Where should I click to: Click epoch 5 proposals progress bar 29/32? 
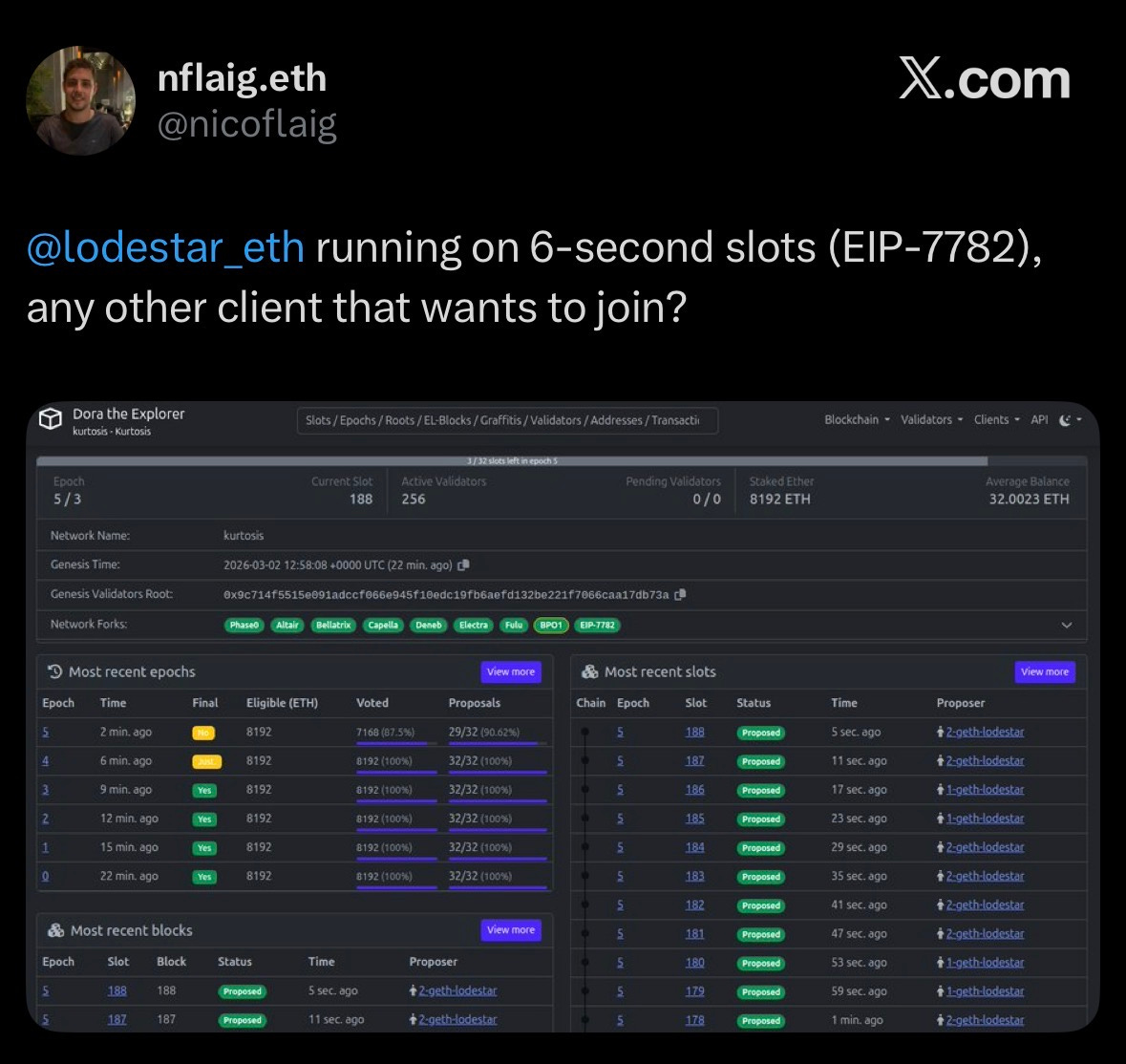[x=498, y=743]
